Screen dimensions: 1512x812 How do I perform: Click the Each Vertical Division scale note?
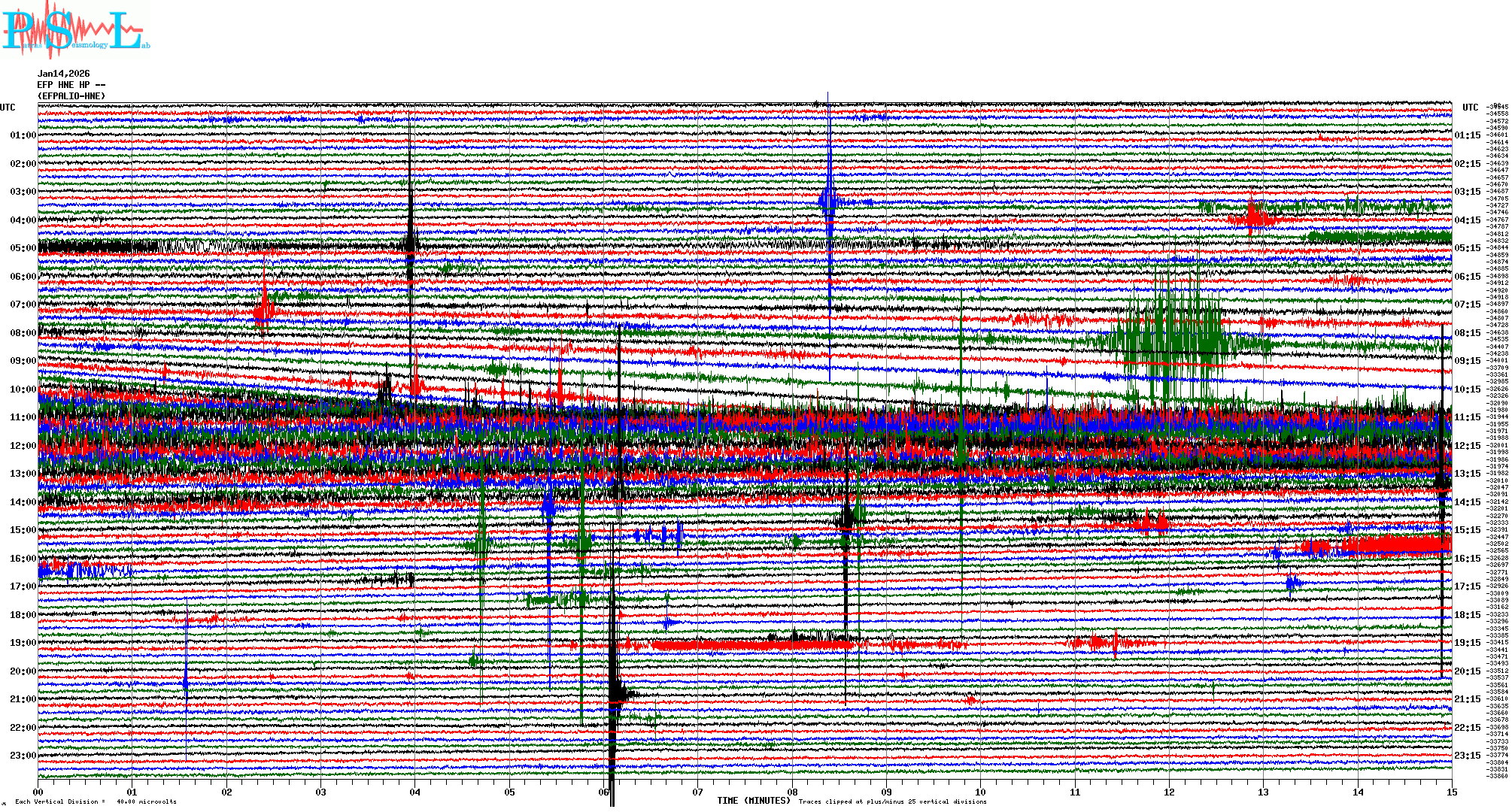[x=96, y=801]
